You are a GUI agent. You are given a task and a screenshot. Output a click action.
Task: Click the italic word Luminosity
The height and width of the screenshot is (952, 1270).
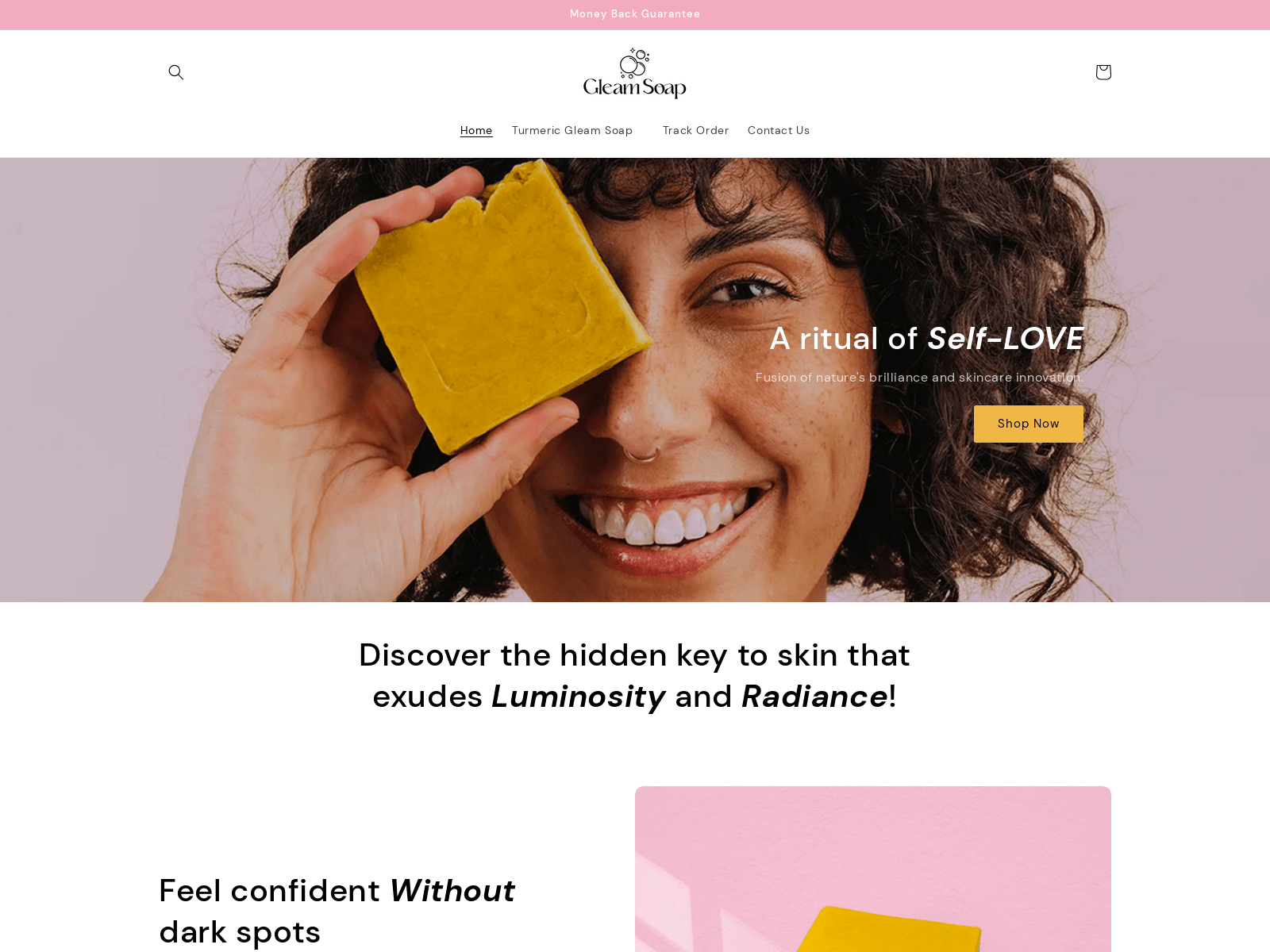click(579, 697)
